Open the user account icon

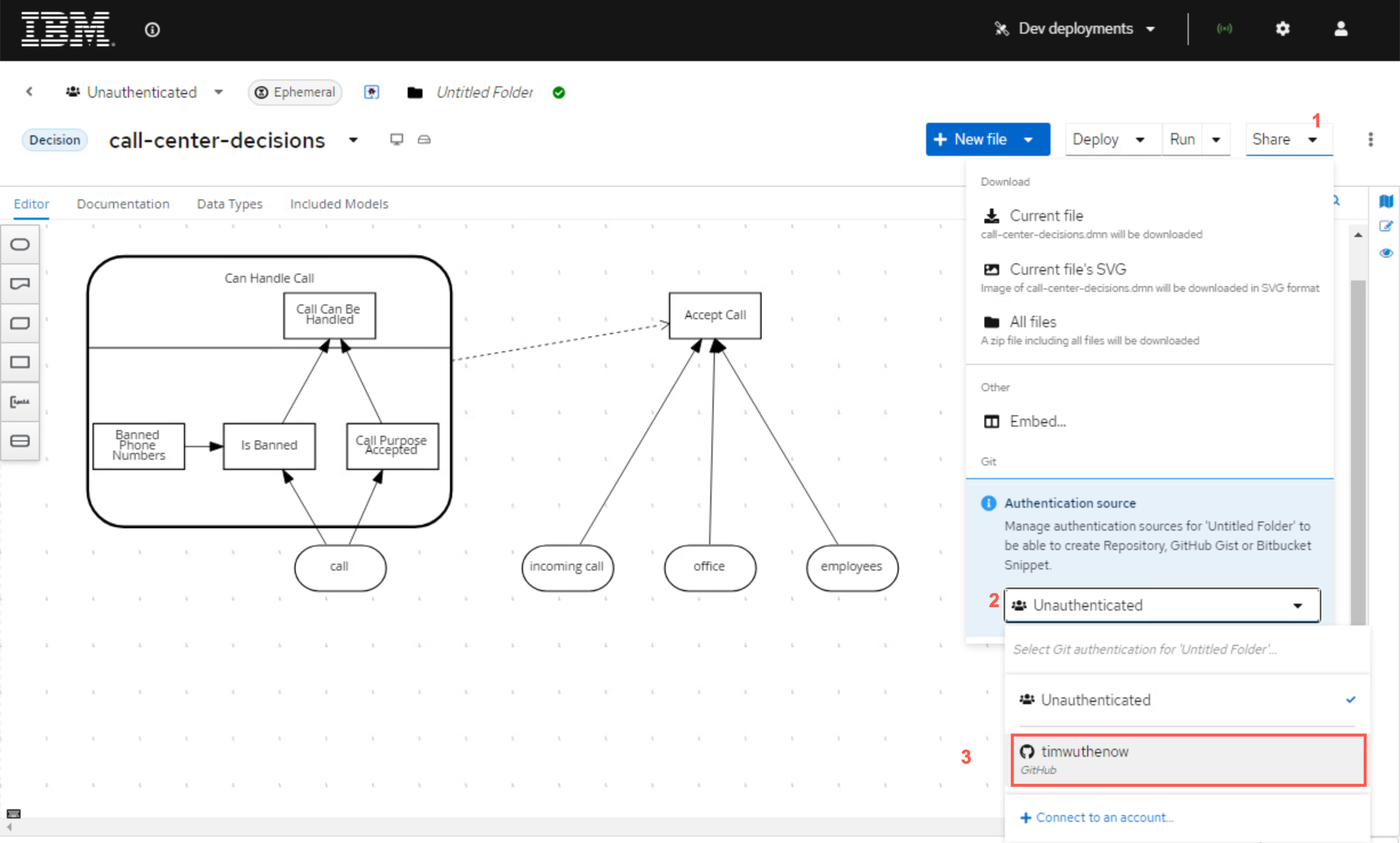pyautogui.click(x=1341, y=29)
